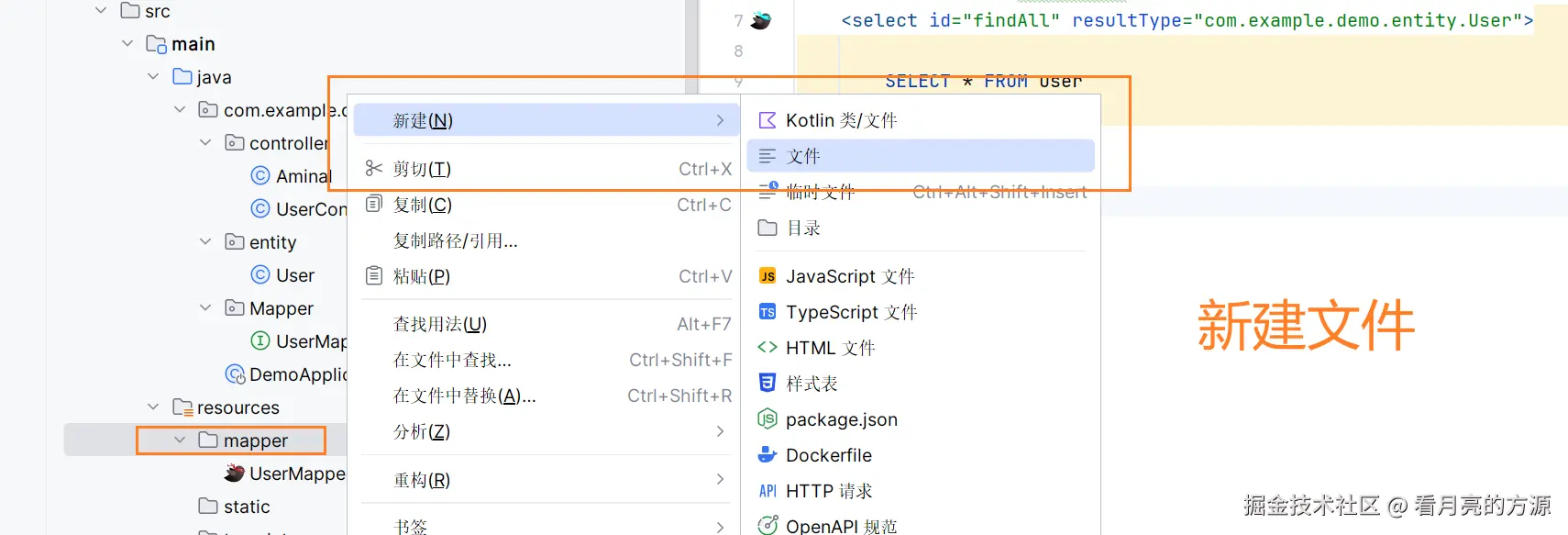Click the Kotlin class/file icon
Viewport: 1568px width, 535px height.
tap(767, 120)
